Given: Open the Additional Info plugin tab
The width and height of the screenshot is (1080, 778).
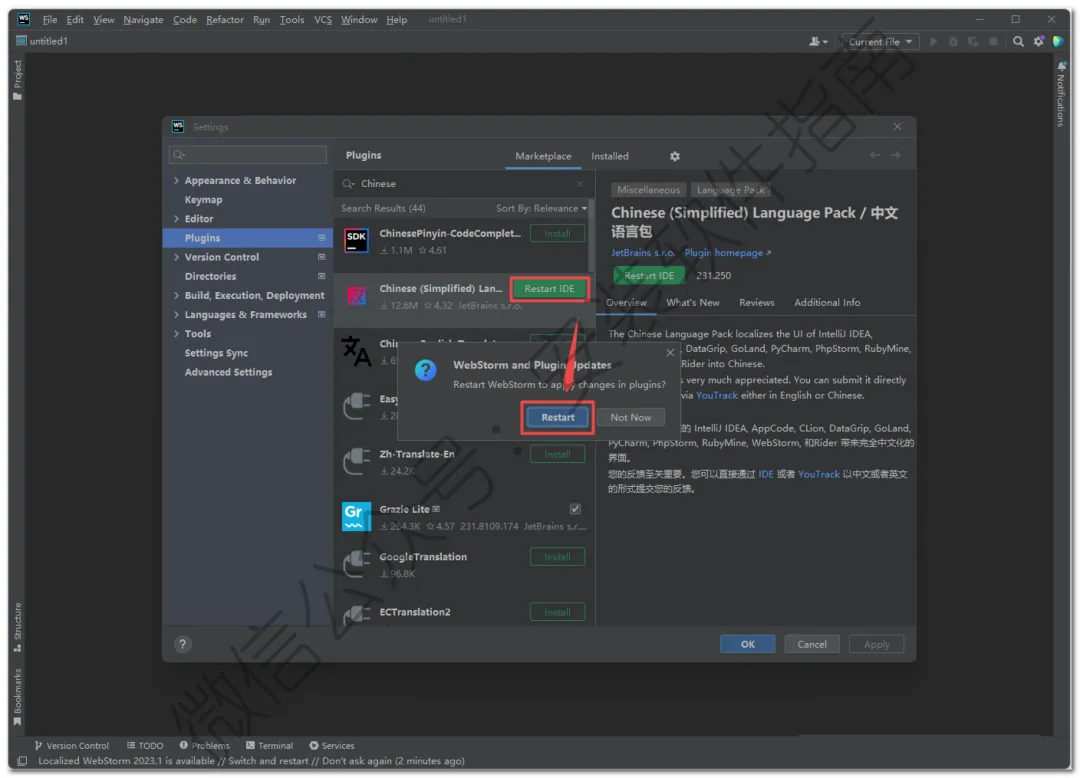Looking at the screenshot, I should click(827, 302).
